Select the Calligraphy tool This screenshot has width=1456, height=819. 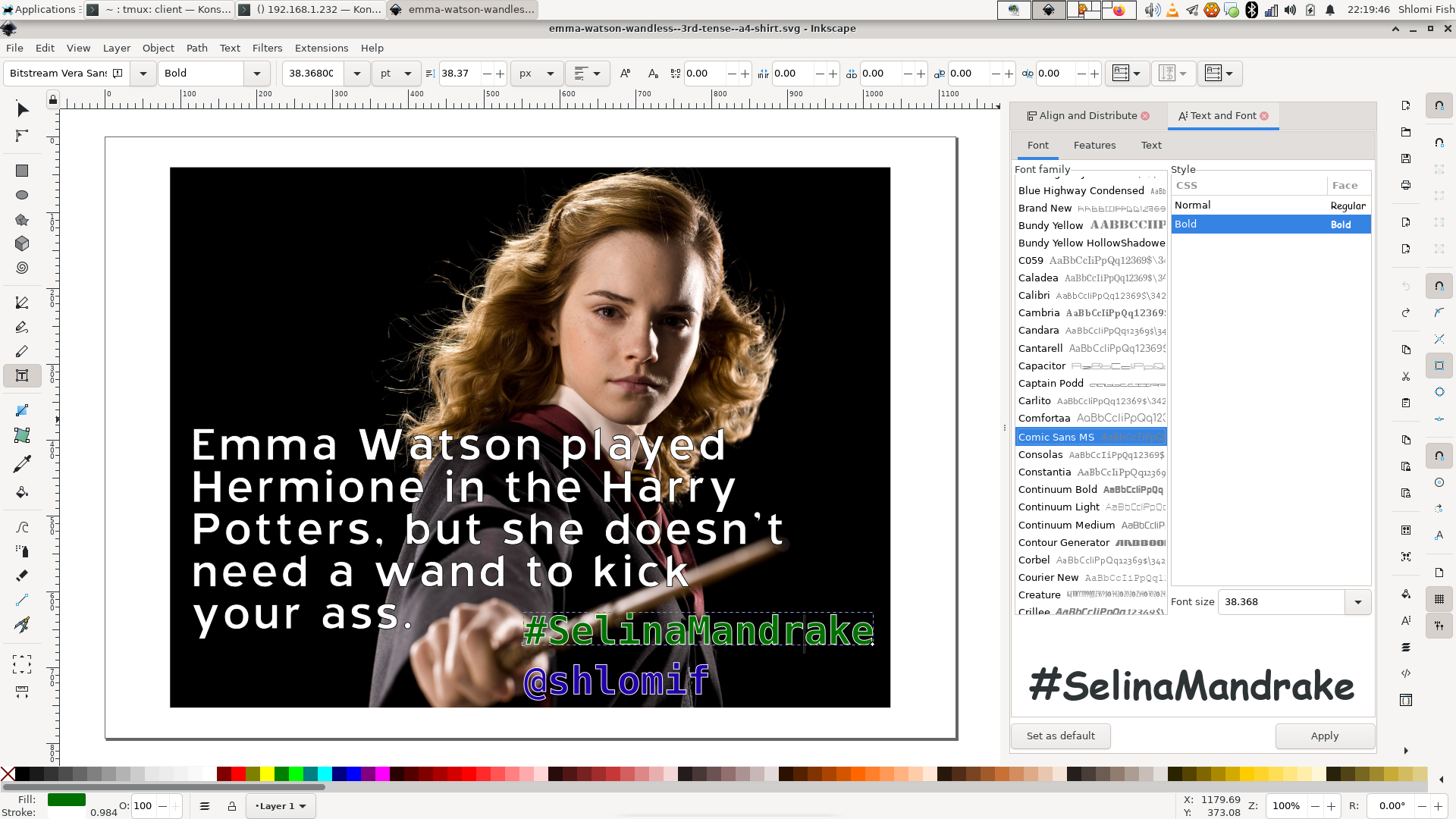[22, 351]
